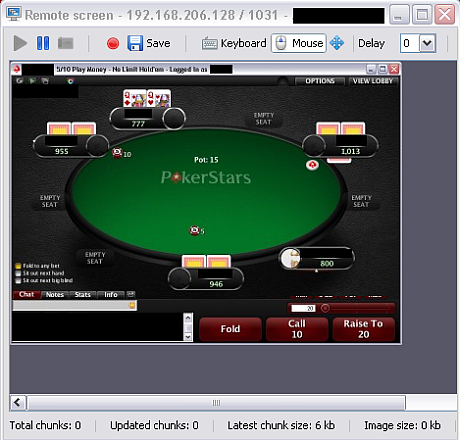Image resolution: width=460 pixels, height=440 pixels.
Task: Open the poker table OPTIONS menu
Action: click(320, 81)
